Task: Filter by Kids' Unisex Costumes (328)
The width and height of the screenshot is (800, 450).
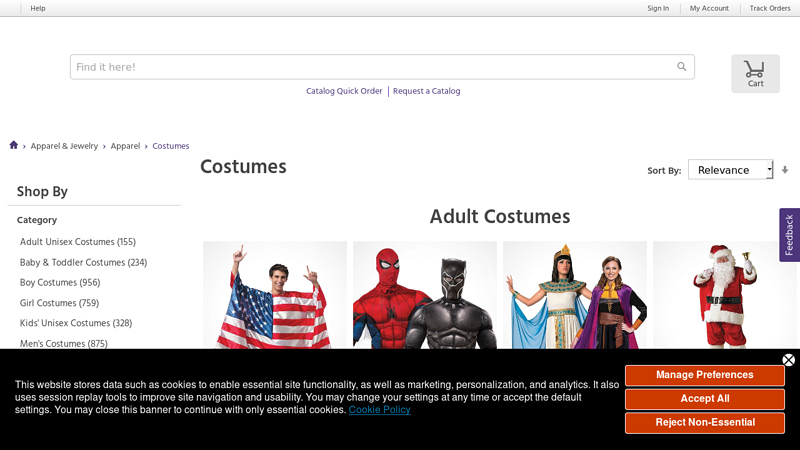Action: pos(76,323)
